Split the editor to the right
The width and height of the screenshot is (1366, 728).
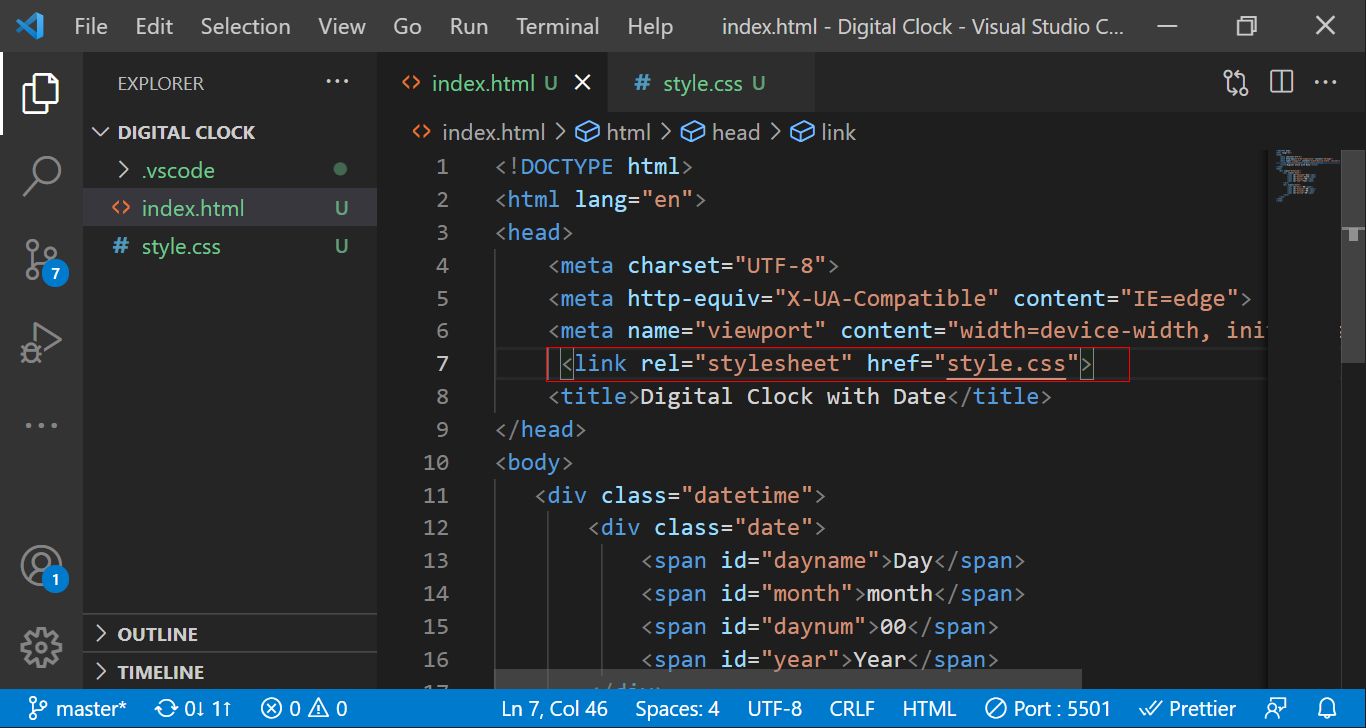pos(1282,82)
